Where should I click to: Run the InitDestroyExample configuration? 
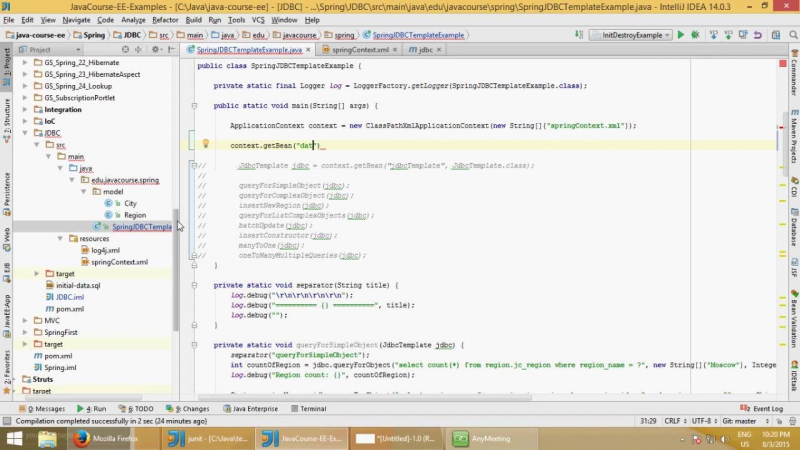(x=681, y=35)
